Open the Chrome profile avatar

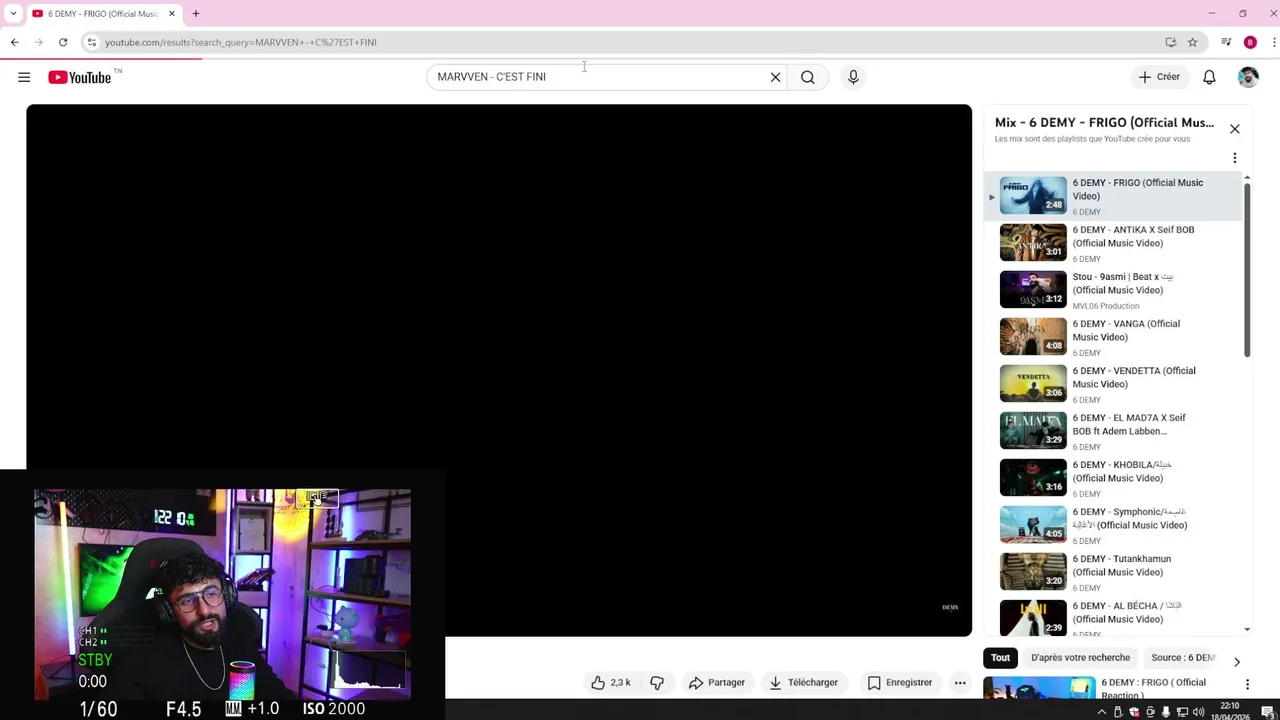pyautogui.click(x=1250, y=42)
